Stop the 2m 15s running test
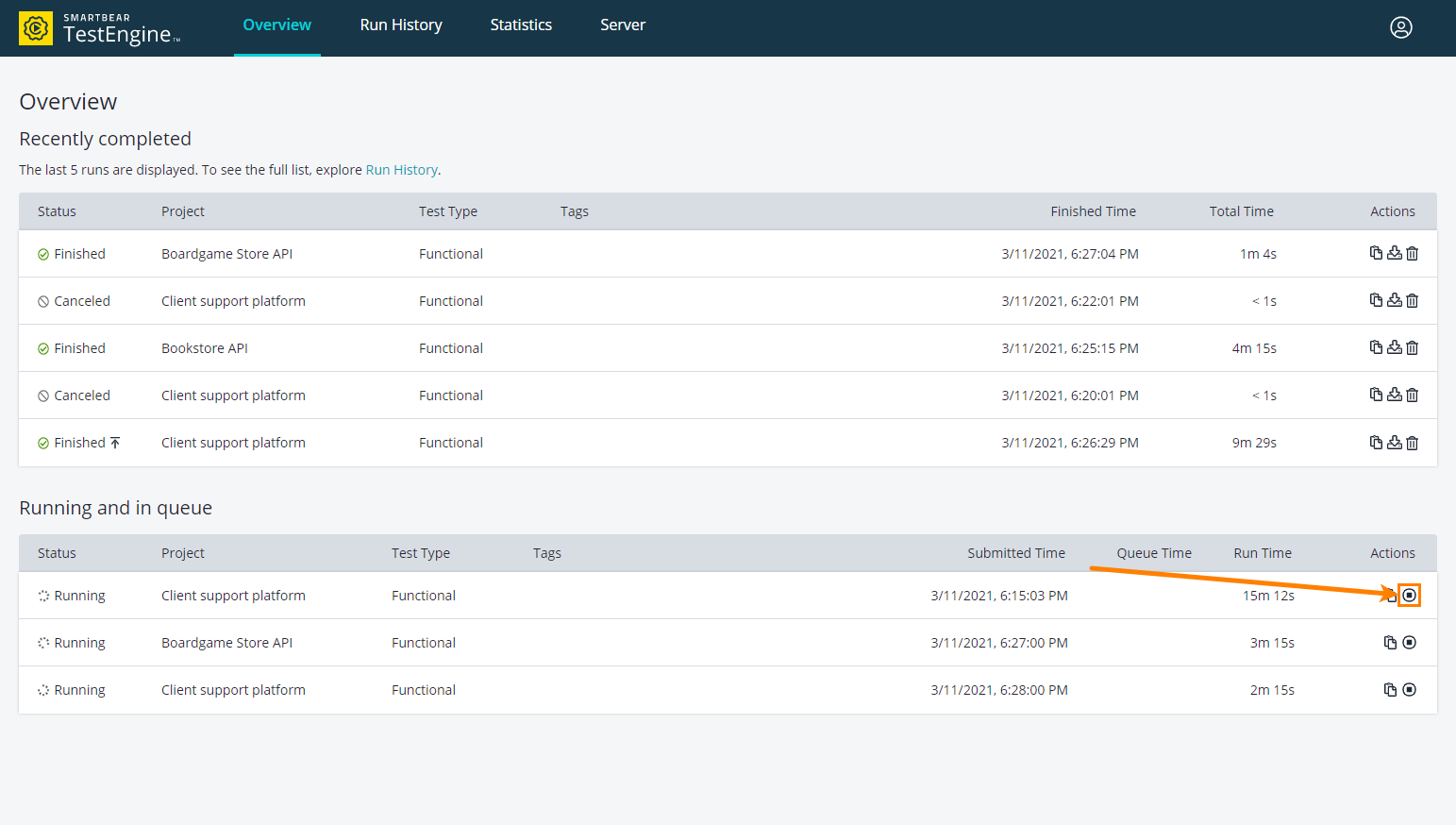 tap(1410, 689)
